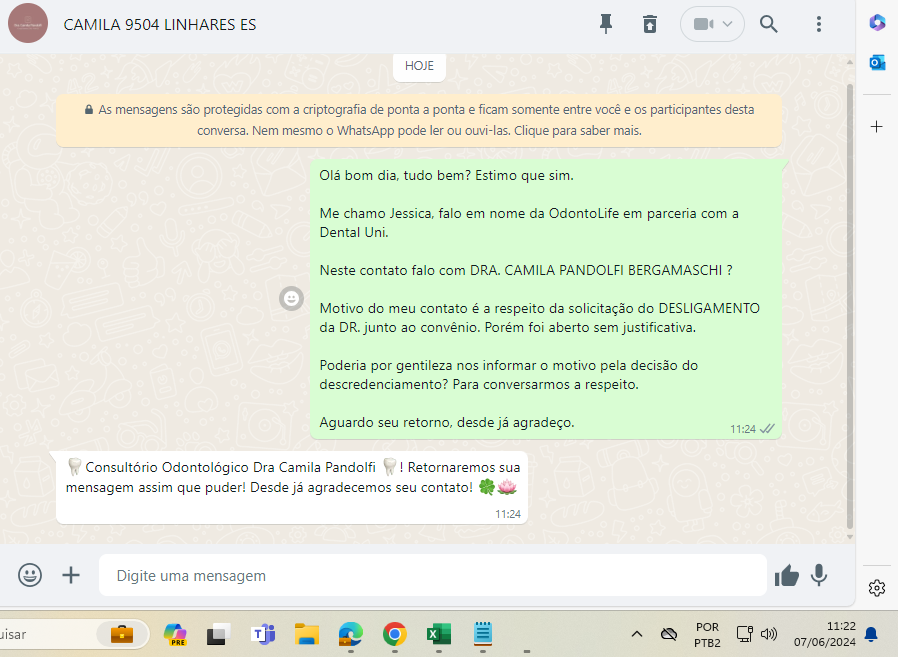Open the clock and calendar at 11:22
The image size is (898, 657).
click(x=825, y=634)
